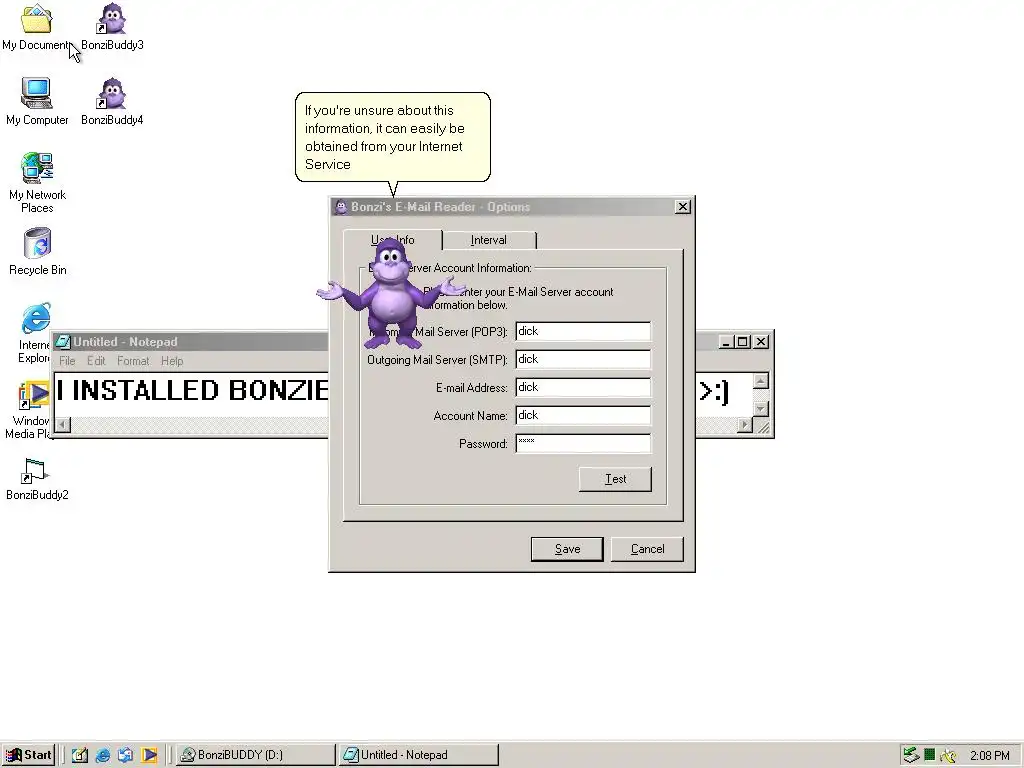1024x768 pixels.
Task: Click the green square system tray icon
Action: [929, 755]
